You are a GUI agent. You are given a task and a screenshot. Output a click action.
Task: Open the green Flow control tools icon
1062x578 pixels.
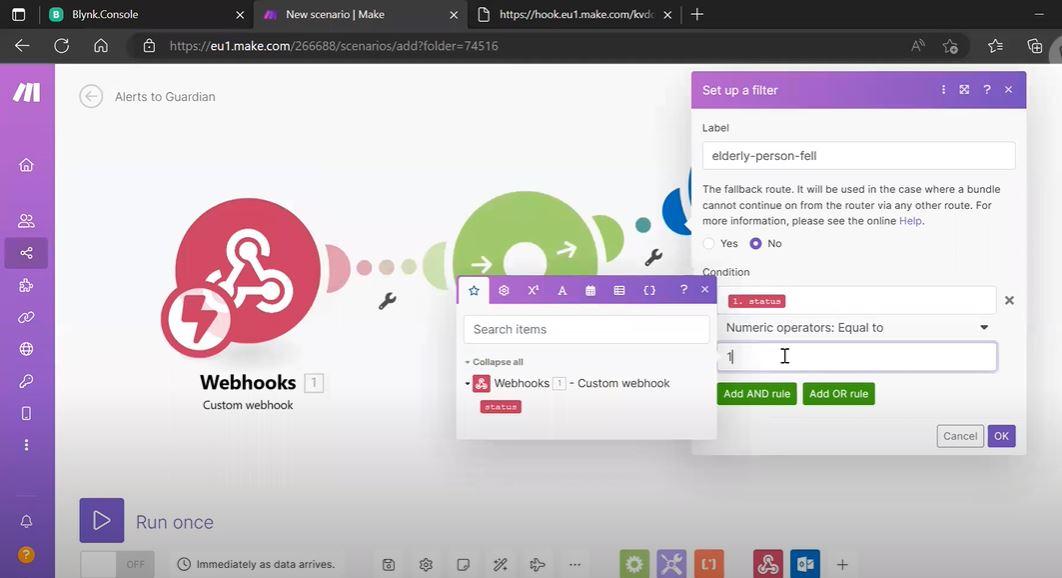tap(635, 564)
